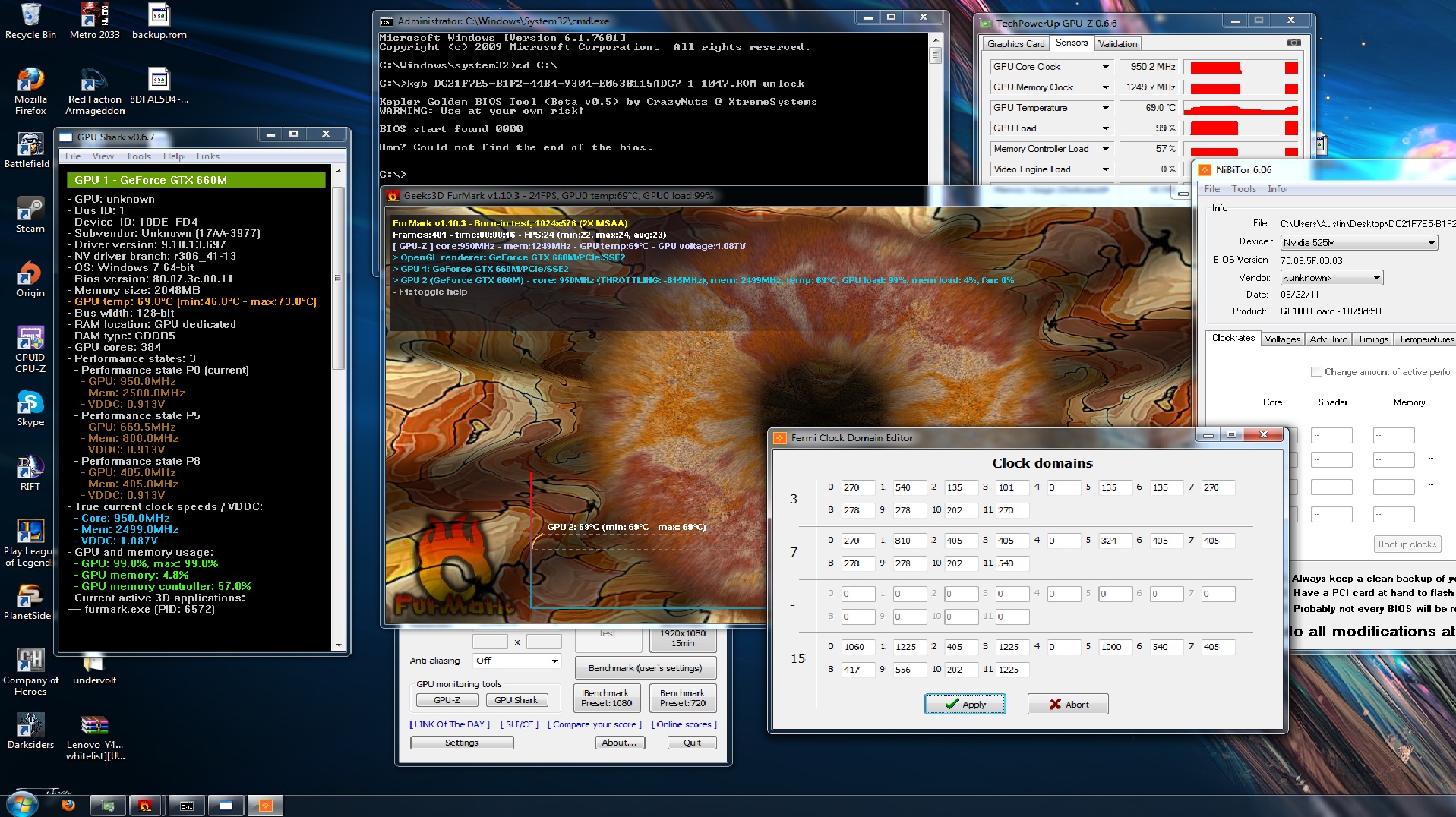Open GPU Load sensor dropdown

click(x=1105, y=128)
